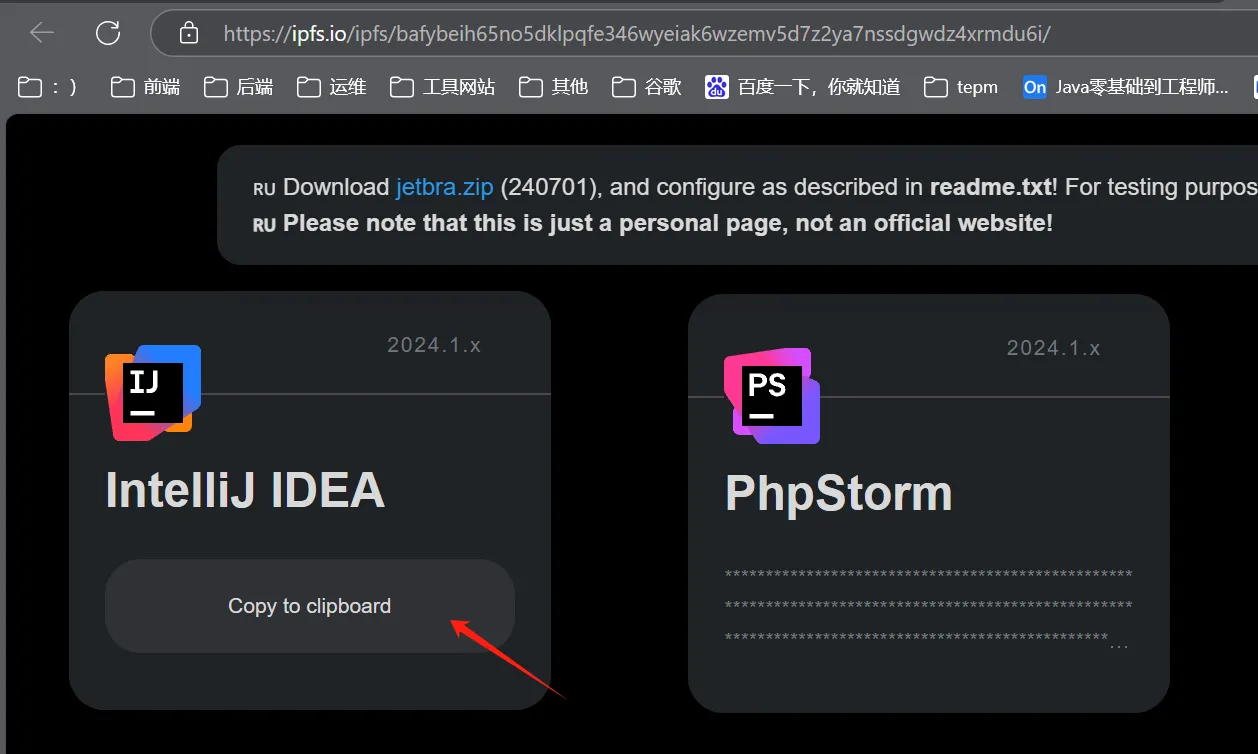Click 2024.1.x version on PhpStorm card
1258x754 pixels.
(1053, 348)
